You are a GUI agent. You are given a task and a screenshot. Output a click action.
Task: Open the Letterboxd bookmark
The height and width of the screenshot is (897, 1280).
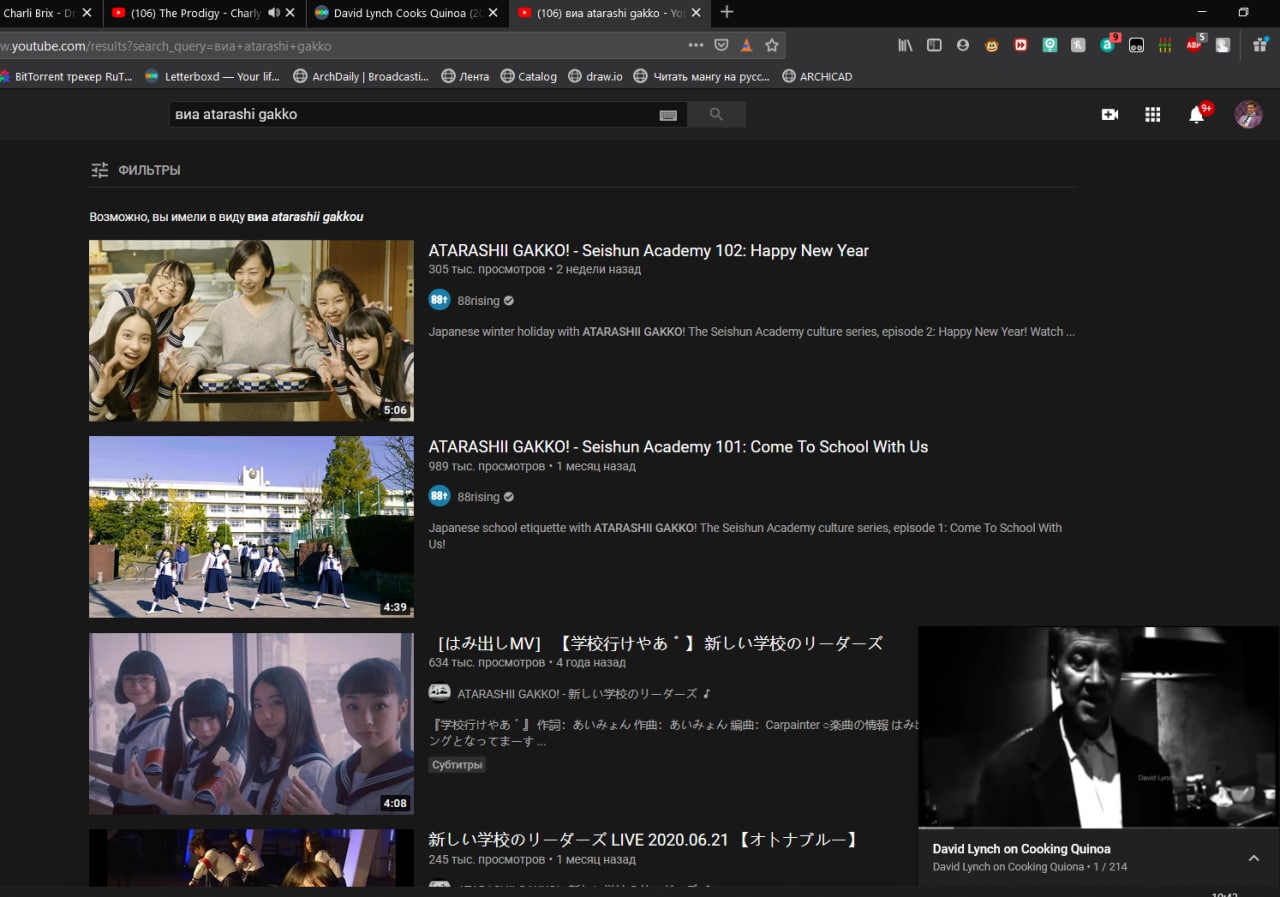tap(213, 77)
